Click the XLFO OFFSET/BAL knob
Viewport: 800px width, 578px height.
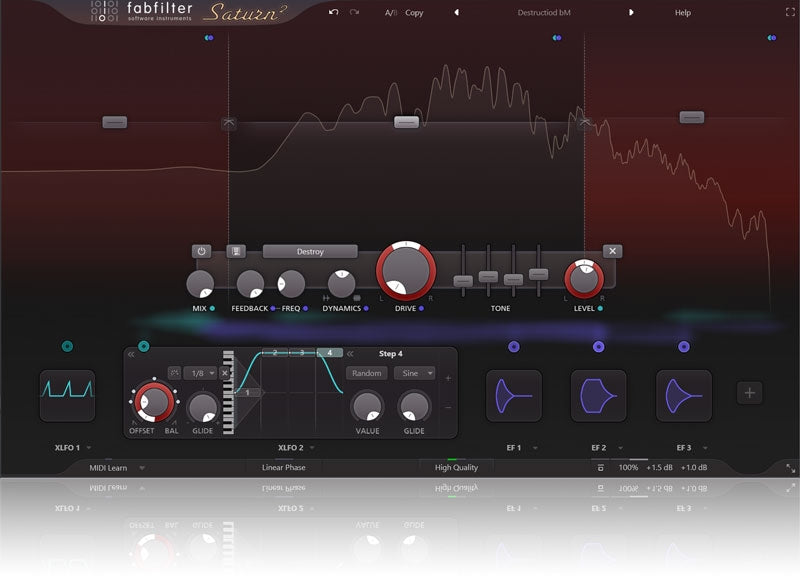(154, 402)
